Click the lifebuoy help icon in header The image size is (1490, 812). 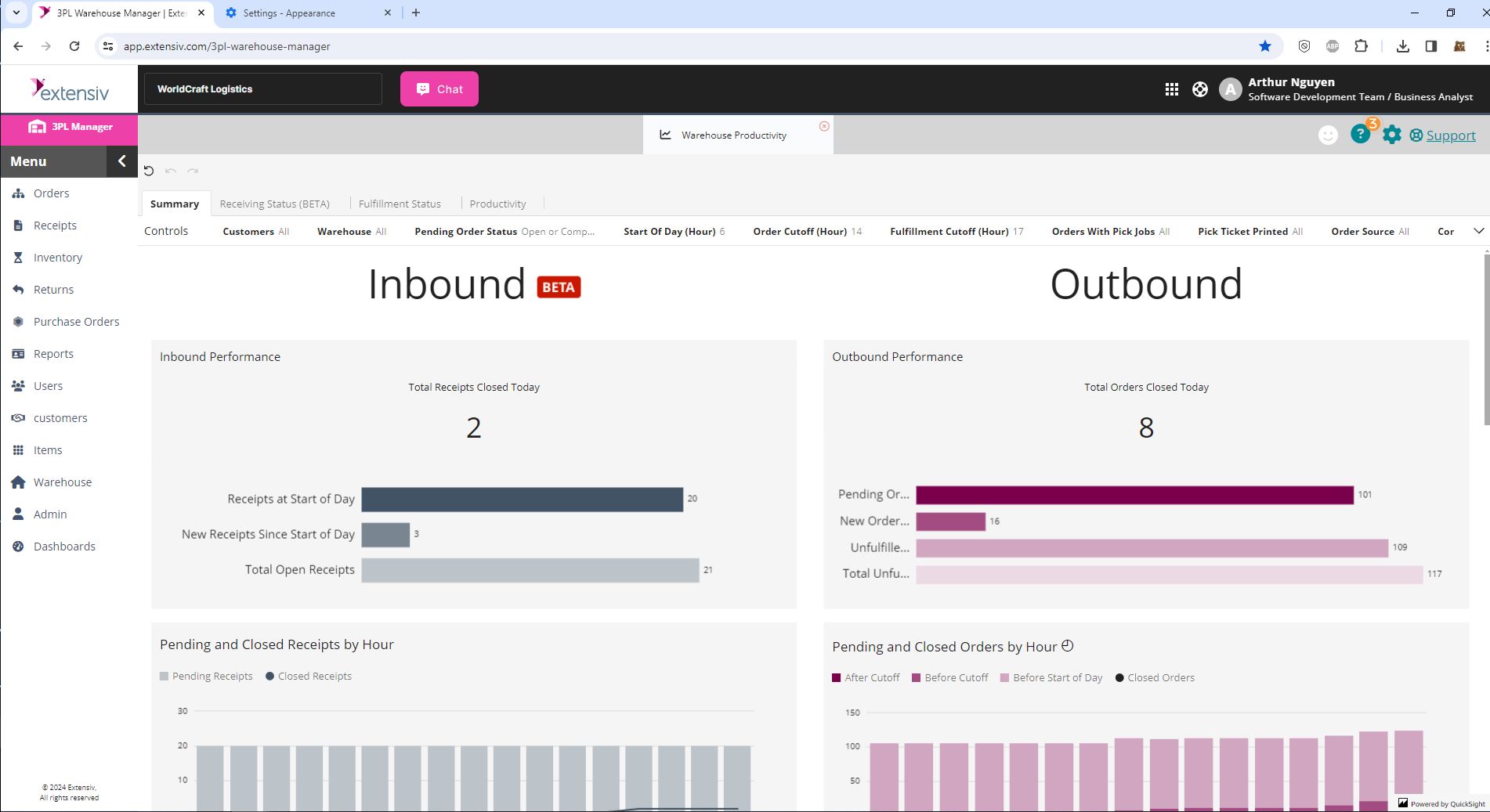(x=1200, y=89)
